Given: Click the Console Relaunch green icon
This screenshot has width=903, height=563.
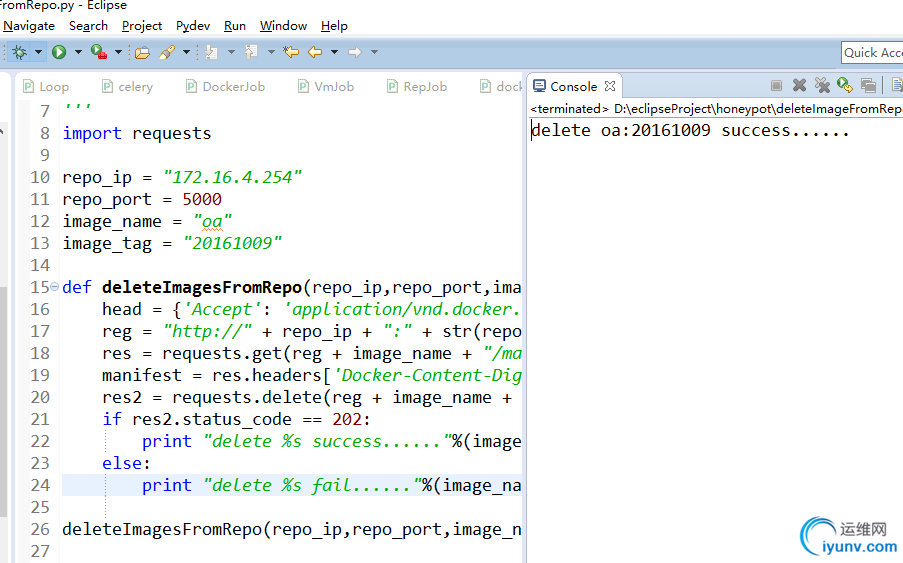Looking at the screenshot, I should point(845,86).
